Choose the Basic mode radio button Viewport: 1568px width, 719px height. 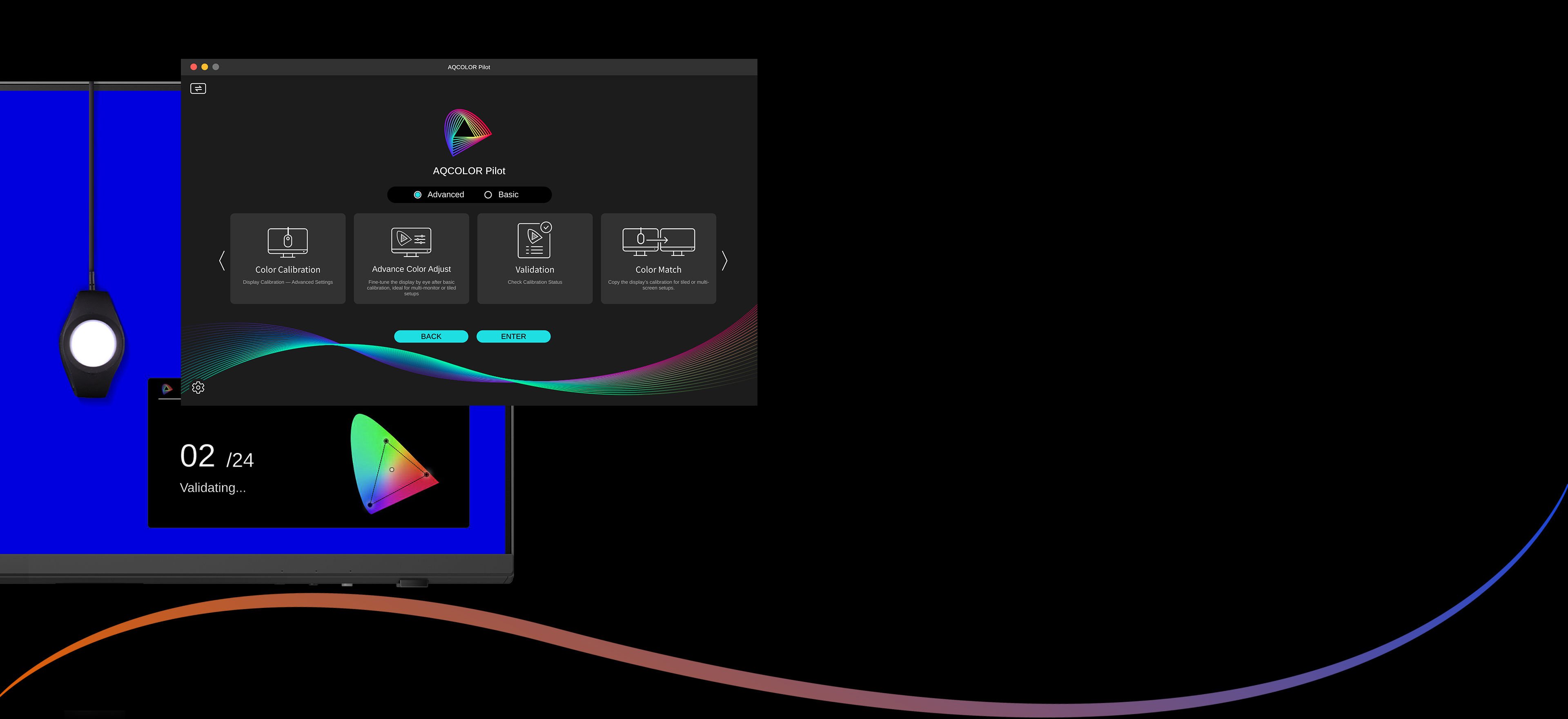(488, 195)
